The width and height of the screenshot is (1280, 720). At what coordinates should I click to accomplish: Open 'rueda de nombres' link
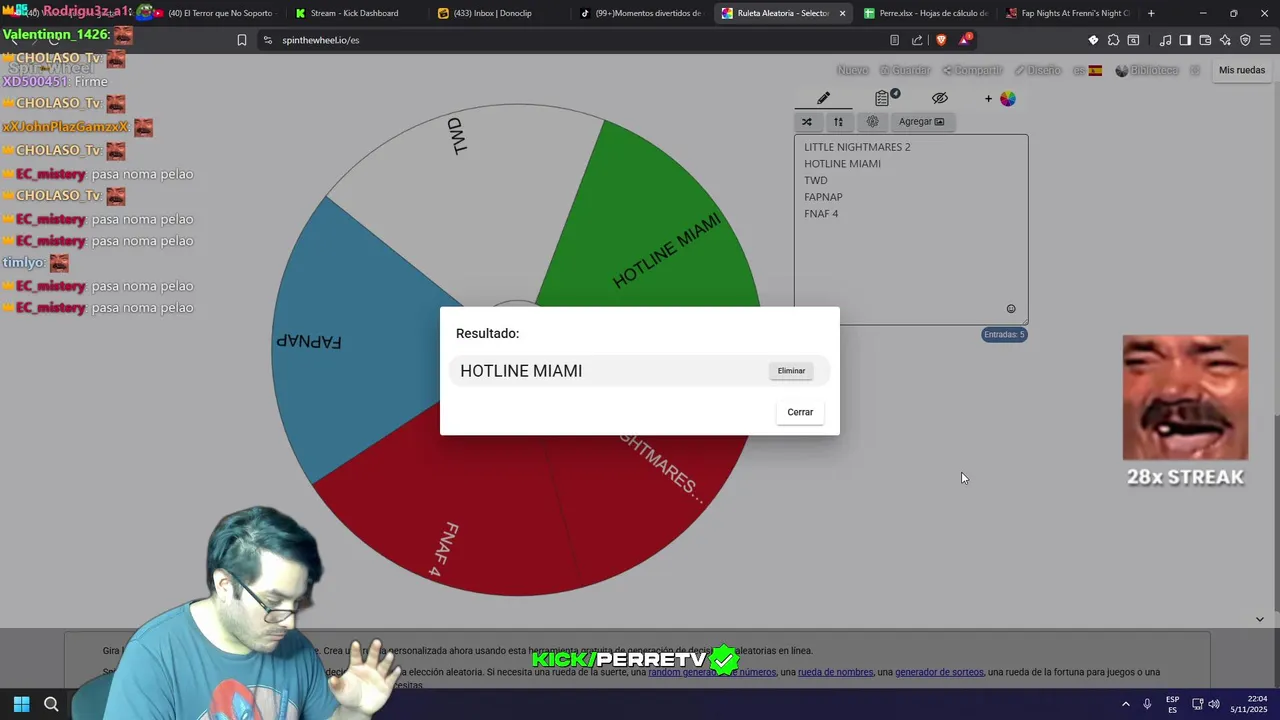835,672
